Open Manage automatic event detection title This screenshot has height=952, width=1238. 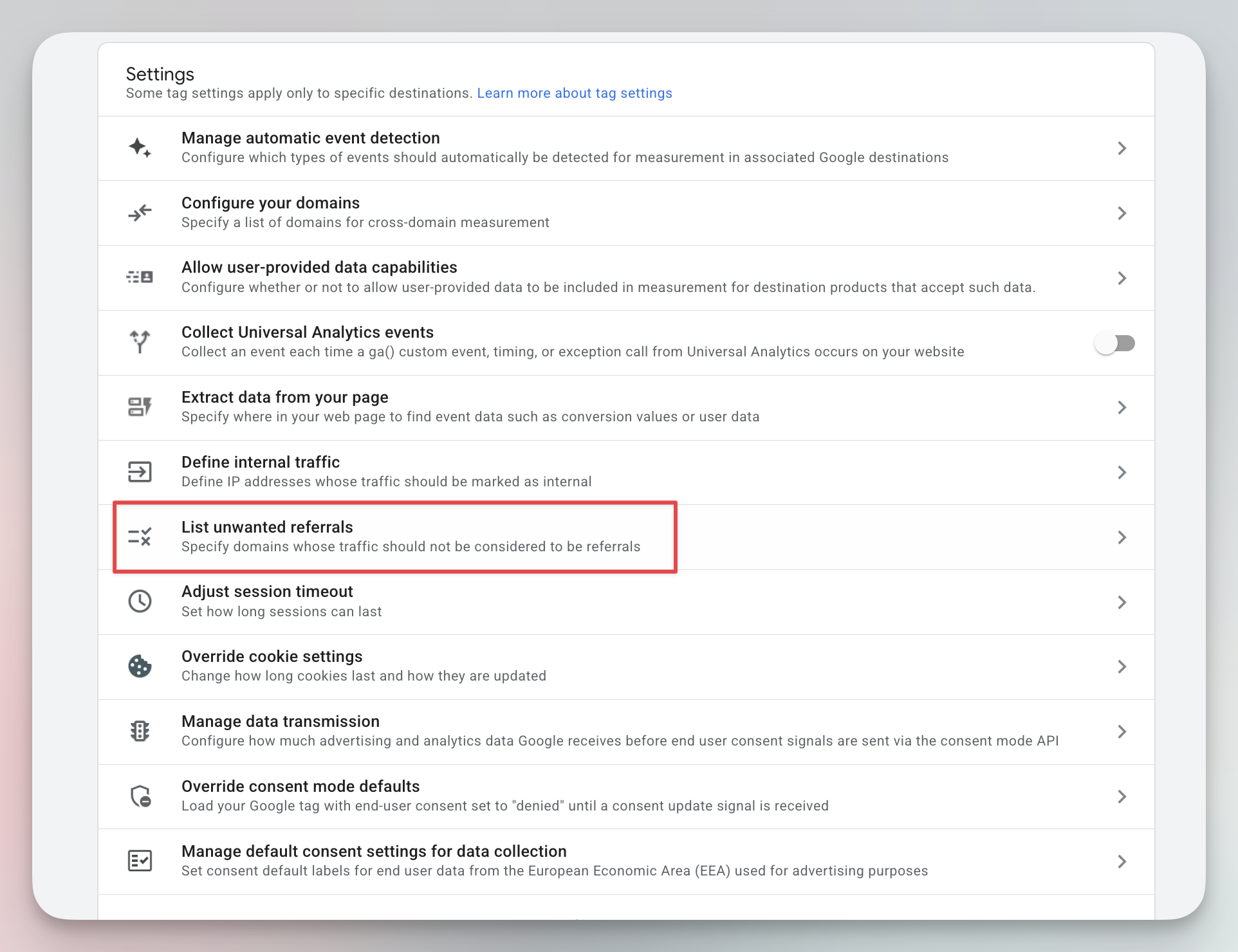311,138
